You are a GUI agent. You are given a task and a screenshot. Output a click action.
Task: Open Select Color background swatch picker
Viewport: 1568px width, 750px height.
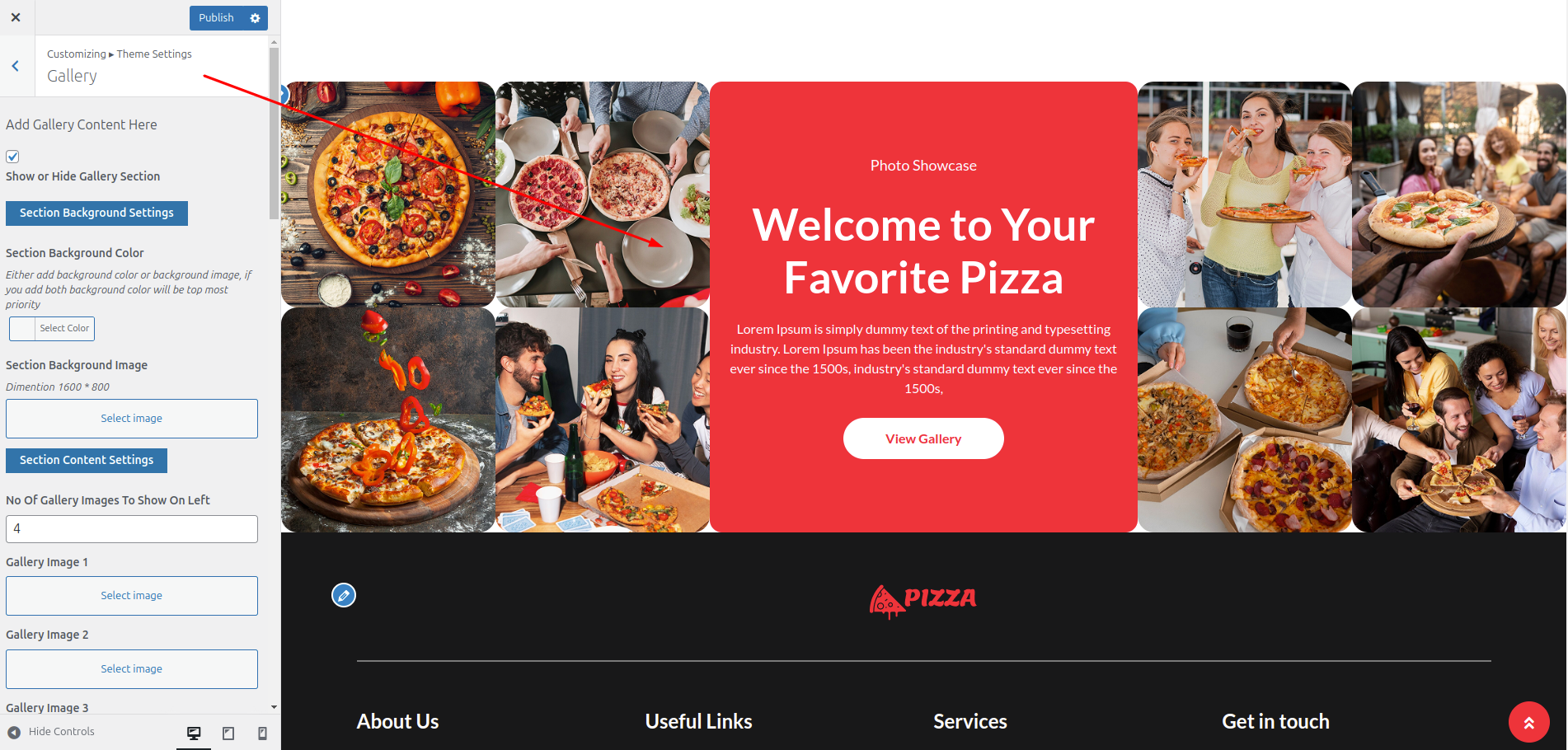(x=52, y=329)
